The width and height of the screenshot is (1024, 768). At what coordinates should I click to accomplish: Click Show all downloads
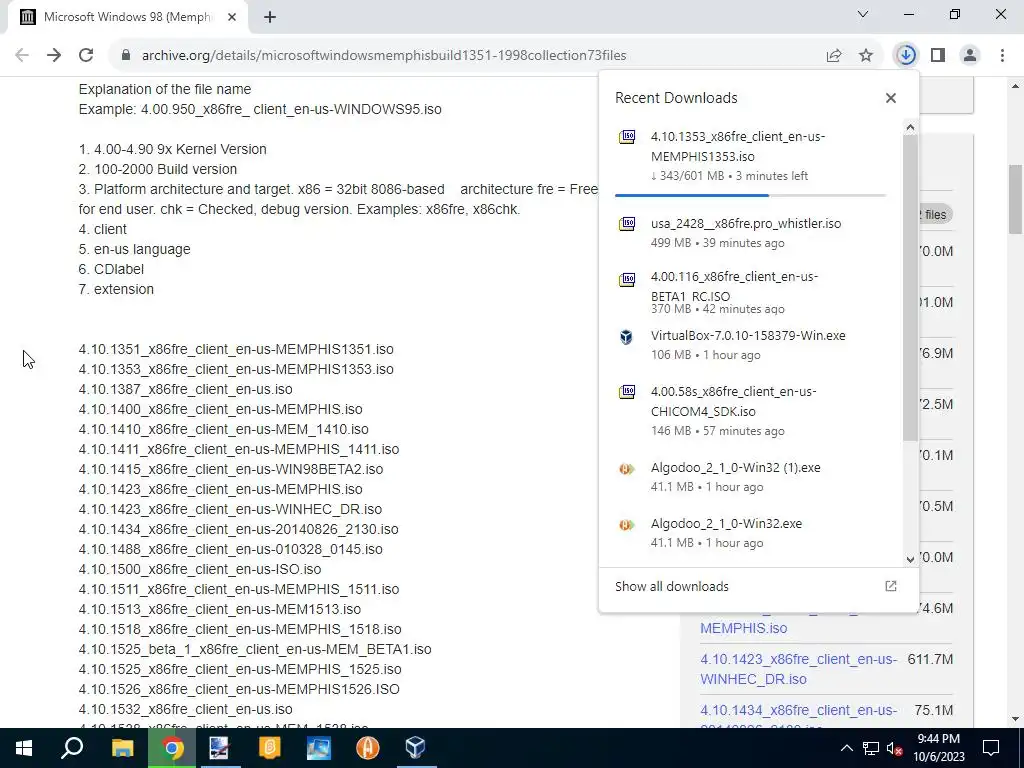point(671,586)
